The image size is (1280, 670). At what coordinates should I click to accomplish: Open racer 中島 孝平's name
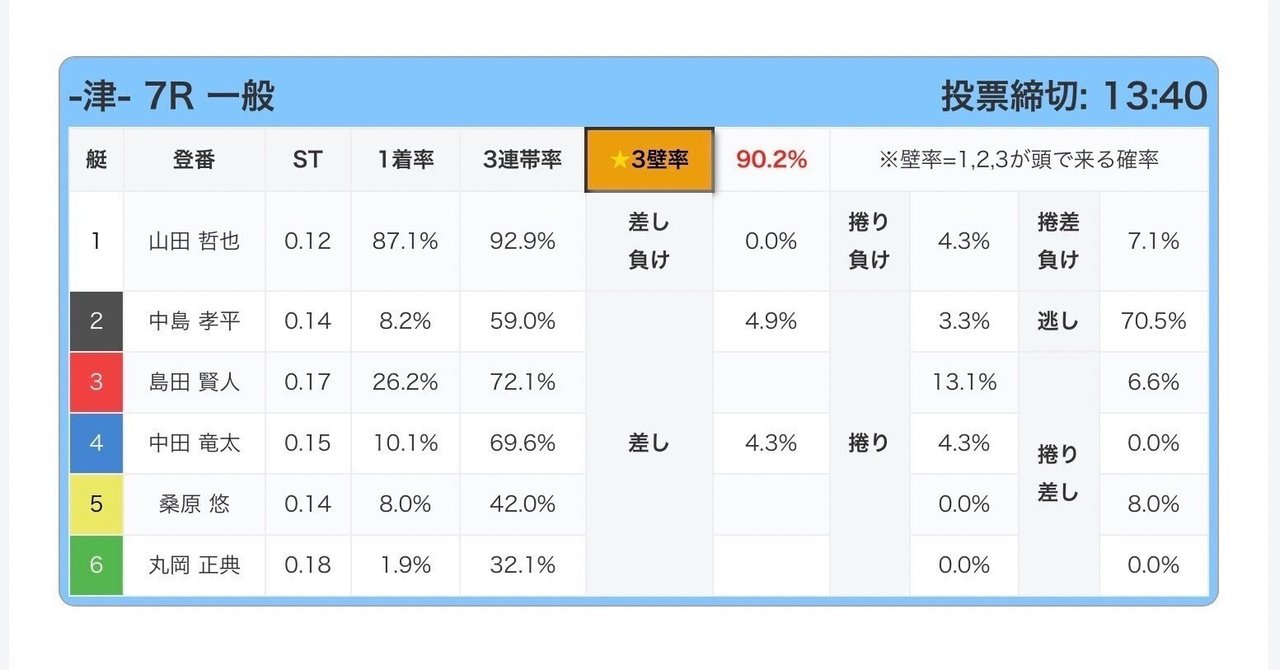[x=194, y=321]
